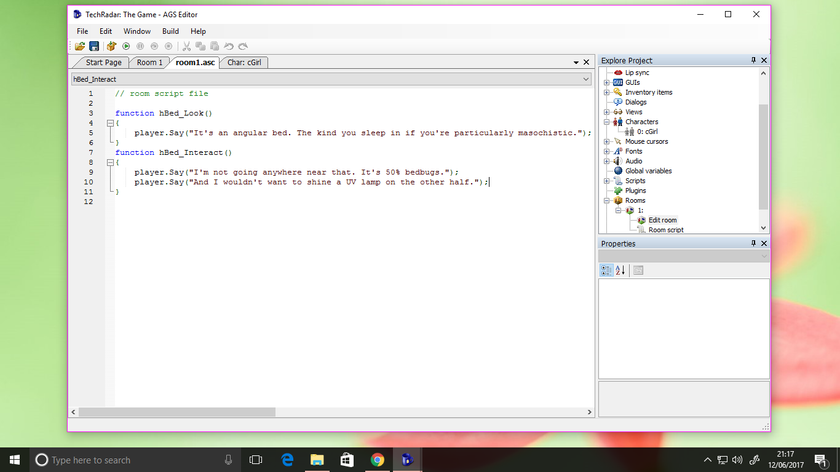Screen dimensions: 840x472
Task: Click the Redo arrow icon
Action: (243, 46)
